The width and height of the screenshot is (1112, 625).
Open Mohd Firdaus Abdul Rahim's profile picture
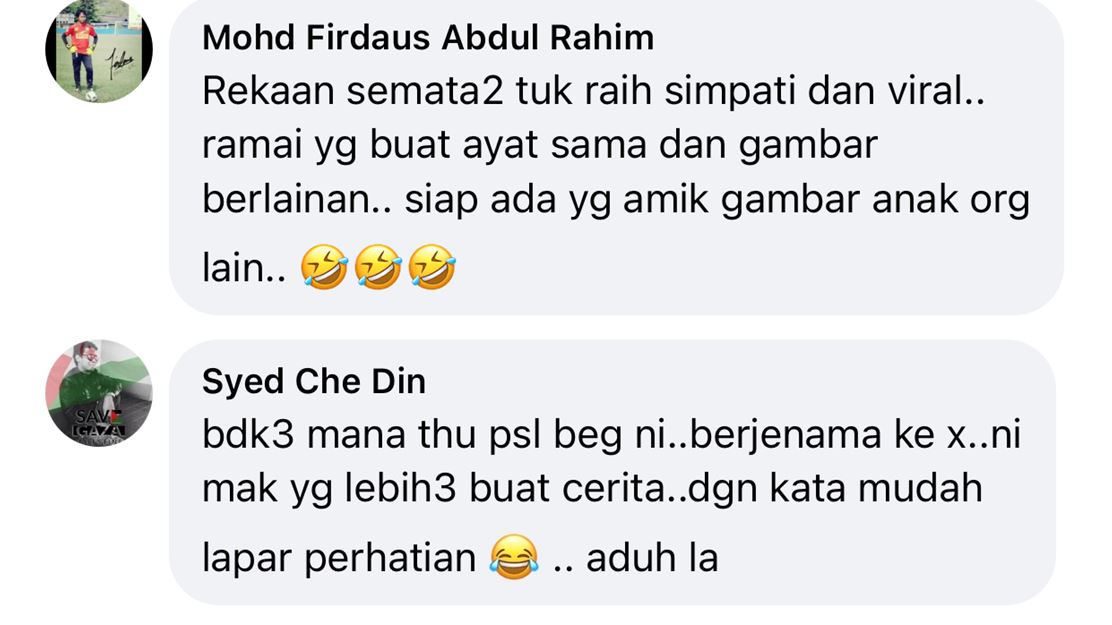99,49
